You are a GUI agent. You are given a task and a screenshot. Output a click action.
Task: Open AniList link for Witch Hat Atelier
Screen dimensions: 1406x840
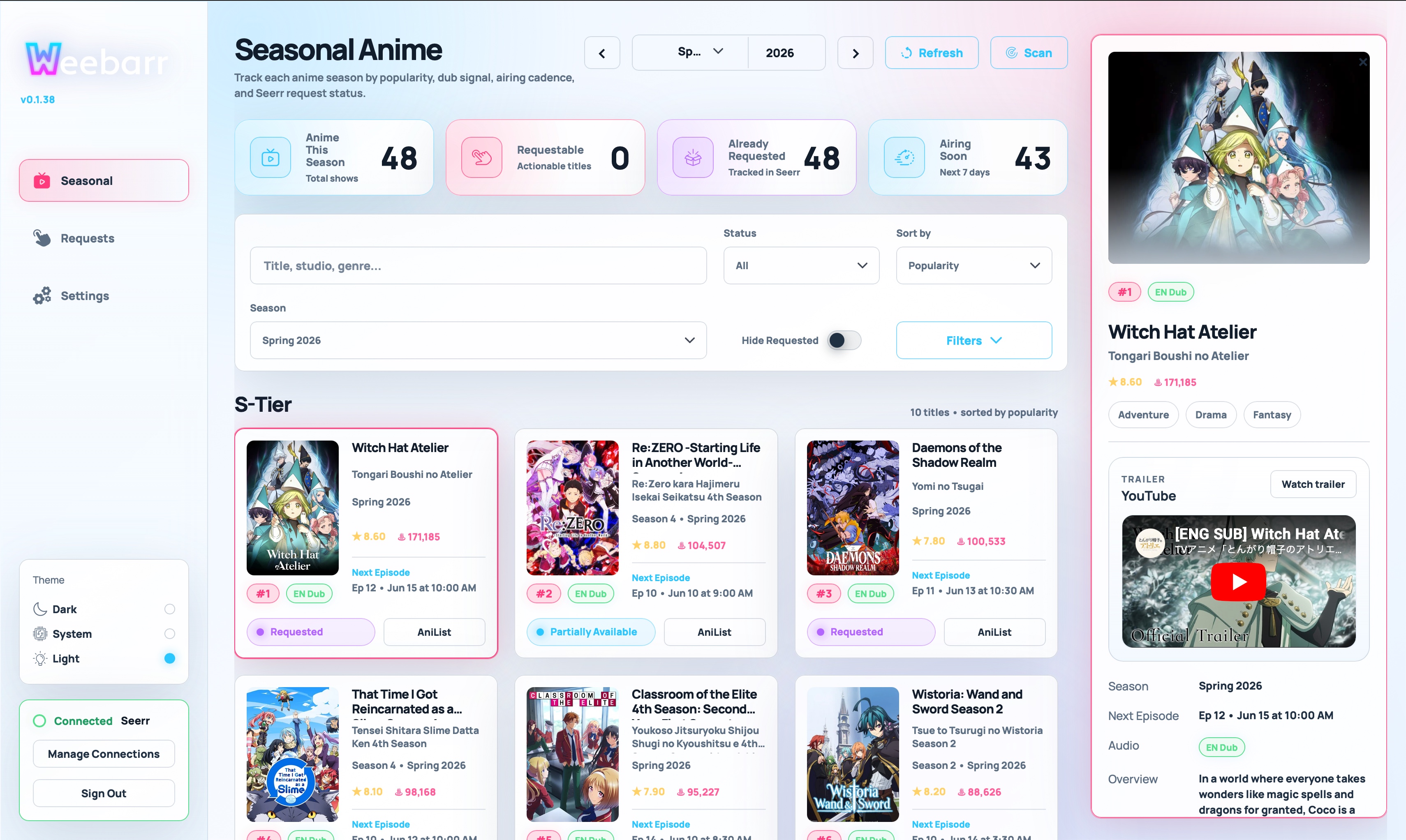coord(434,632)
